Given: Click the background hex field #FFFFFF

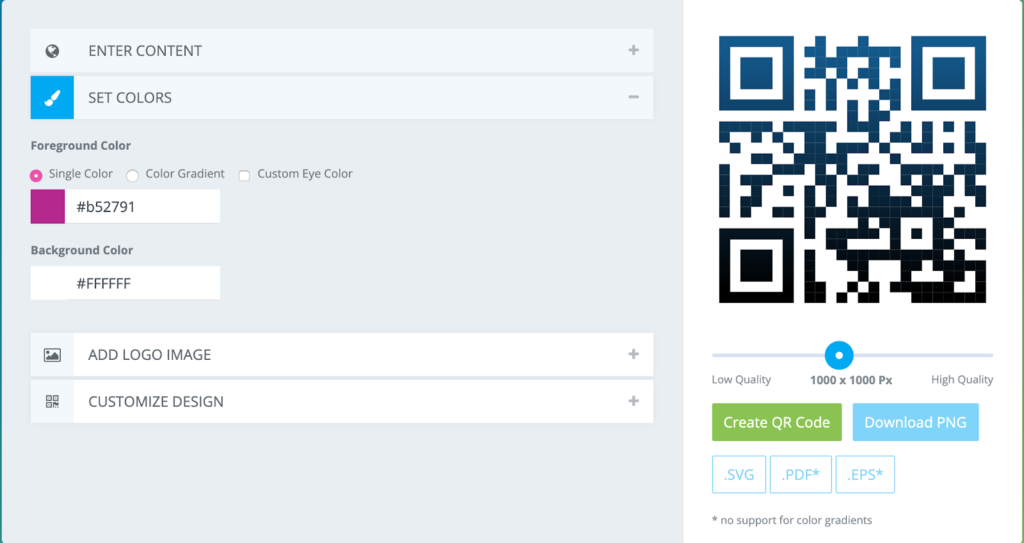Looking at the screenshot, I should coord(142,283).
